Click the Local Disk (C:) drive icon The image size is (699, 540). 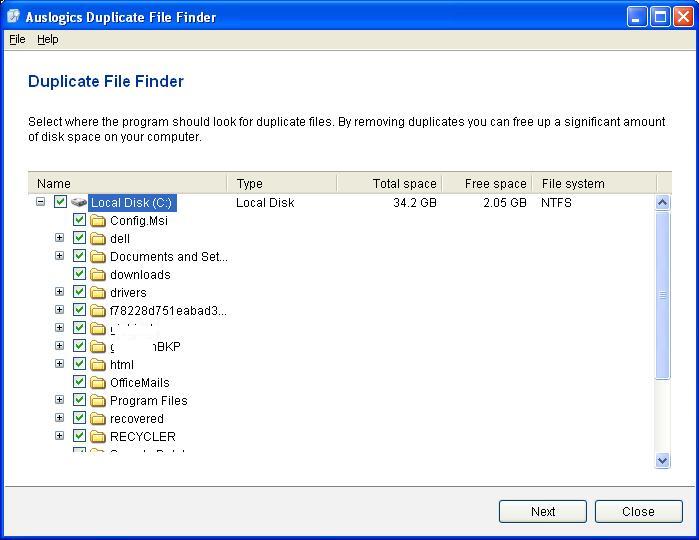tap(79, 203)
